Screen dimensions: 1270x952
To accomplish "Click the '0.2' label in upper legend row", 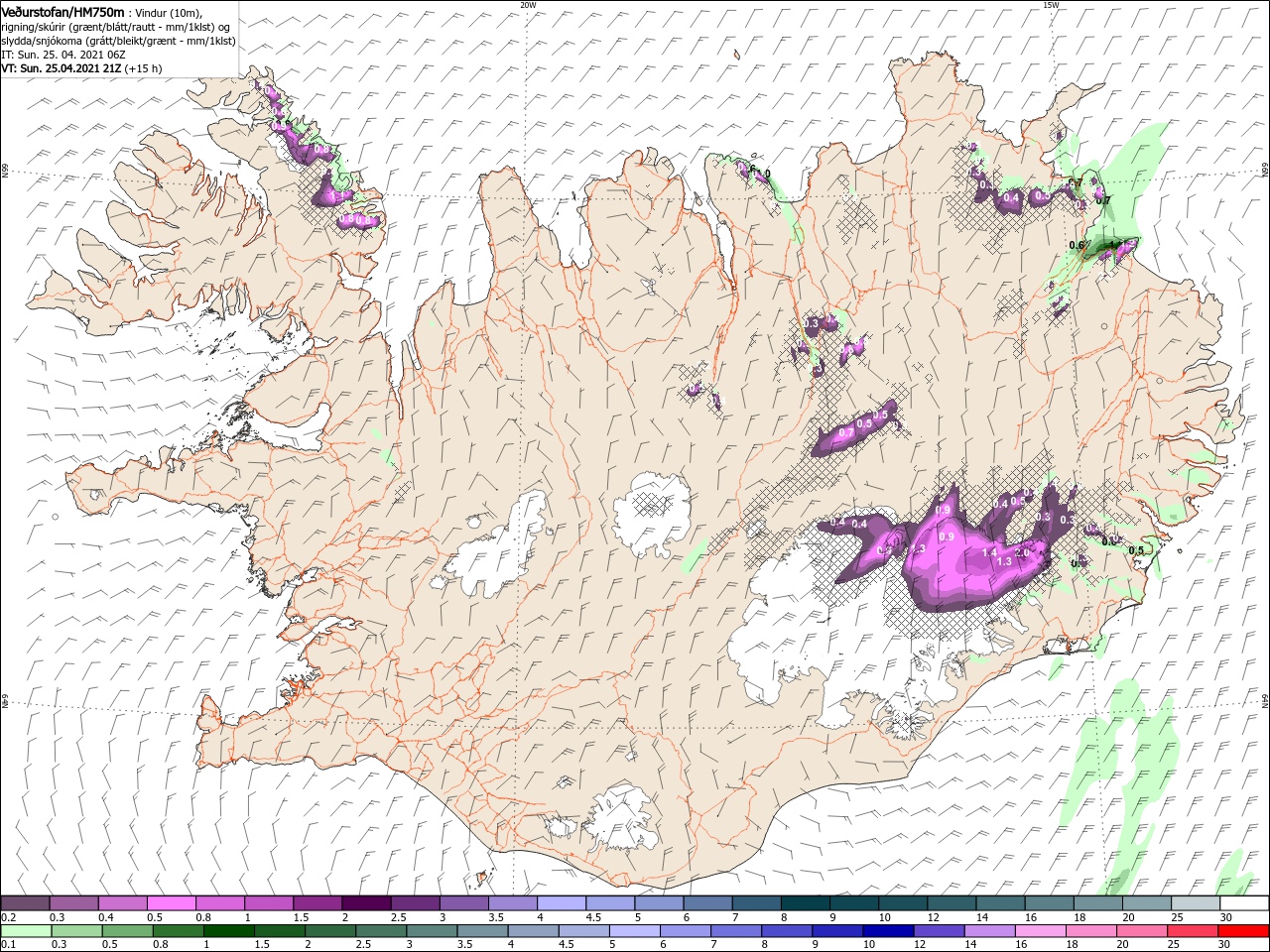I will click(x=9, y=917).
